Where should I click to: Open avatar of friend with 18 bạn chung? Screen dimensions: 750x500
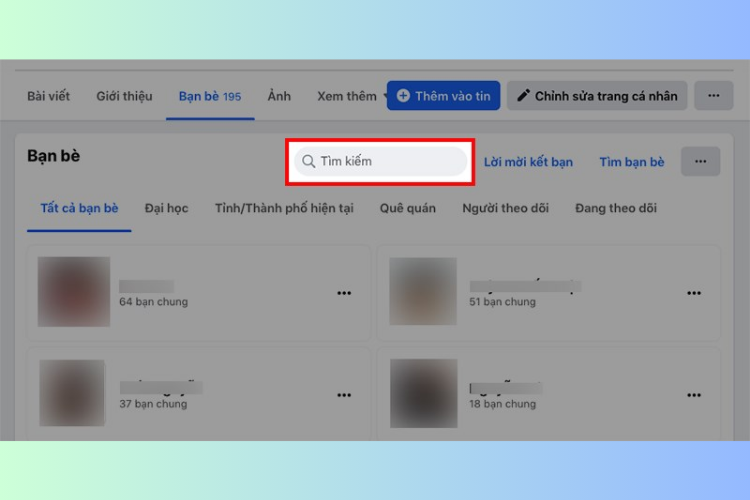pos(423,393)
